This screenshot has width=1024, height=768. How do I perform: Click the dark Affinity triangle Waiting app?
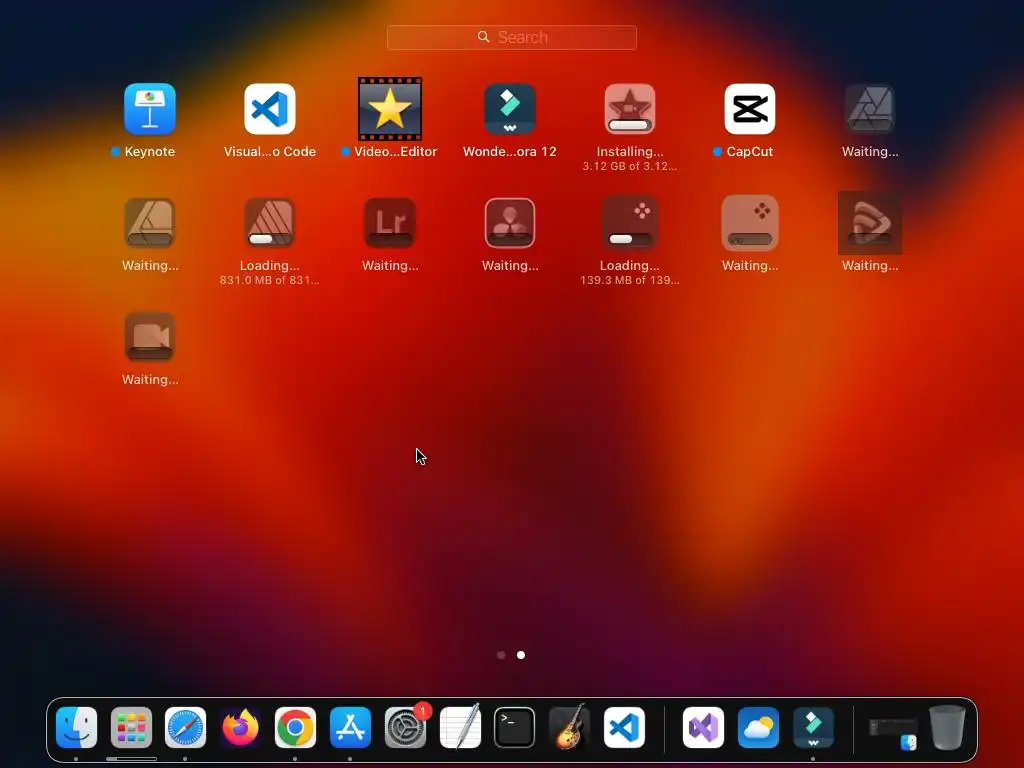(870, 109)
